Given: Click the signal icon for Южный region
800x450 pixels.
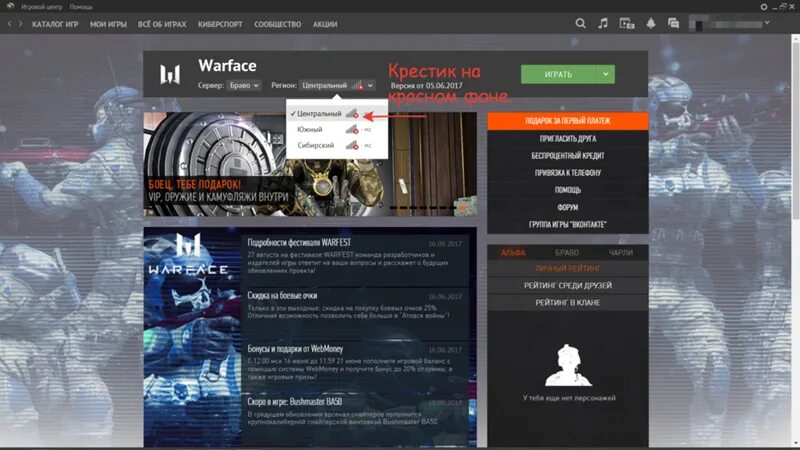Looking at the screenshot, I should (x=352, y=130).
